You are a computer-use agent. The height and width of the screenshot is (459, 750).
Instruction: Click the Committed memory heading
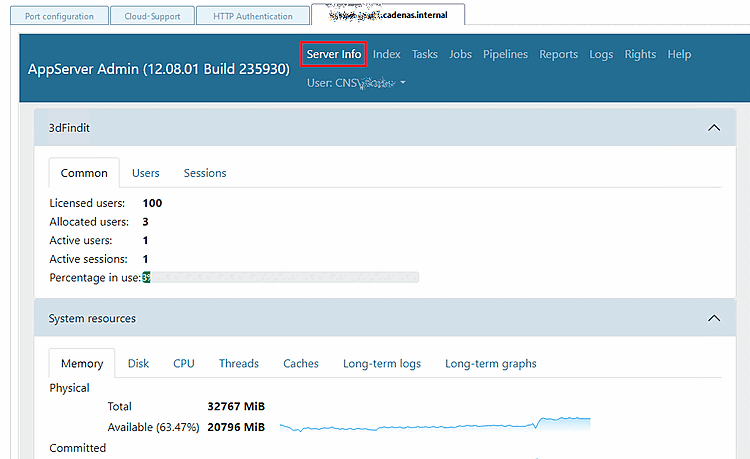[x=77, y=448]
